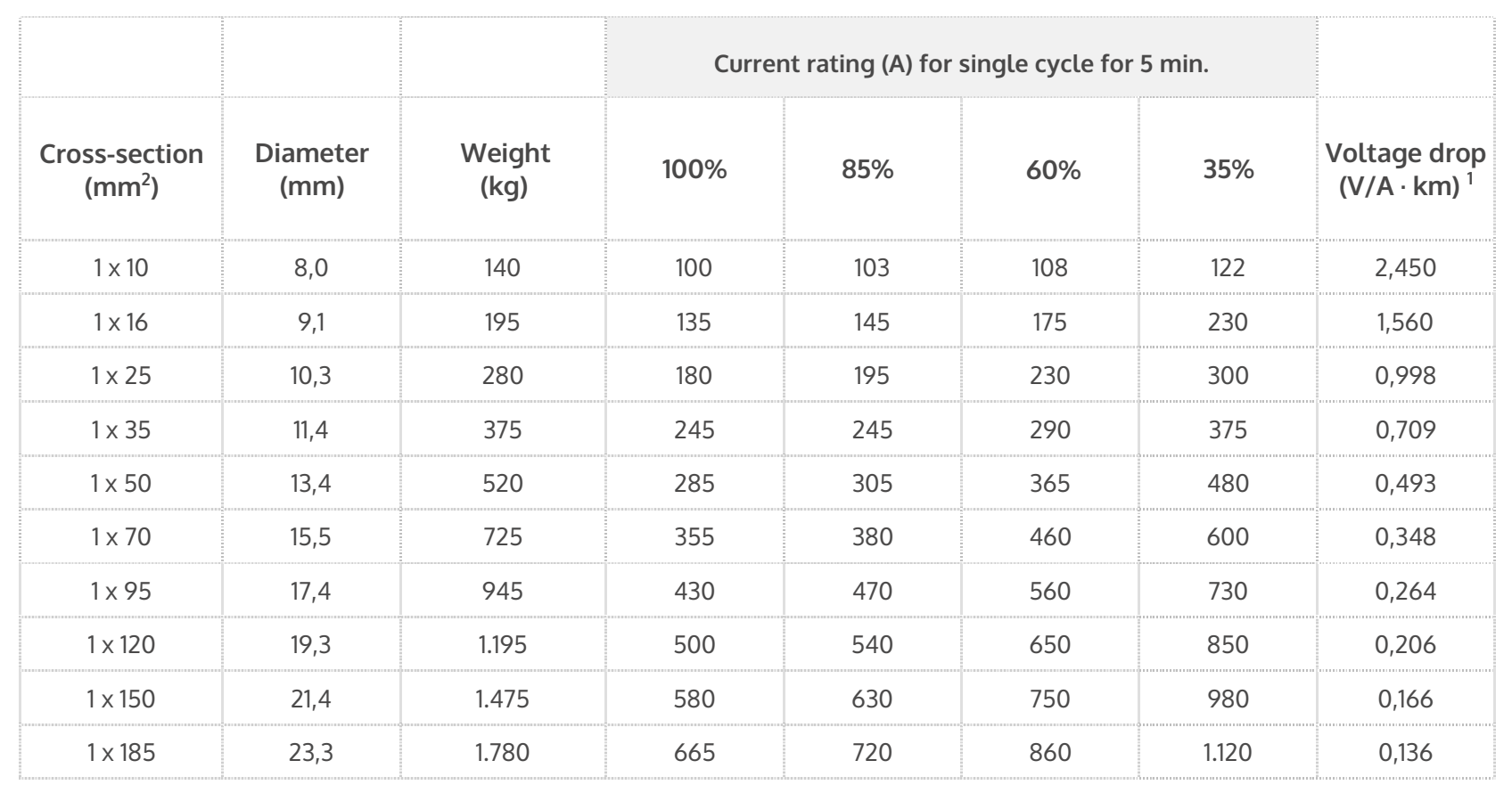Select the 1.120 current rating cell

(x=1228, y=752)
